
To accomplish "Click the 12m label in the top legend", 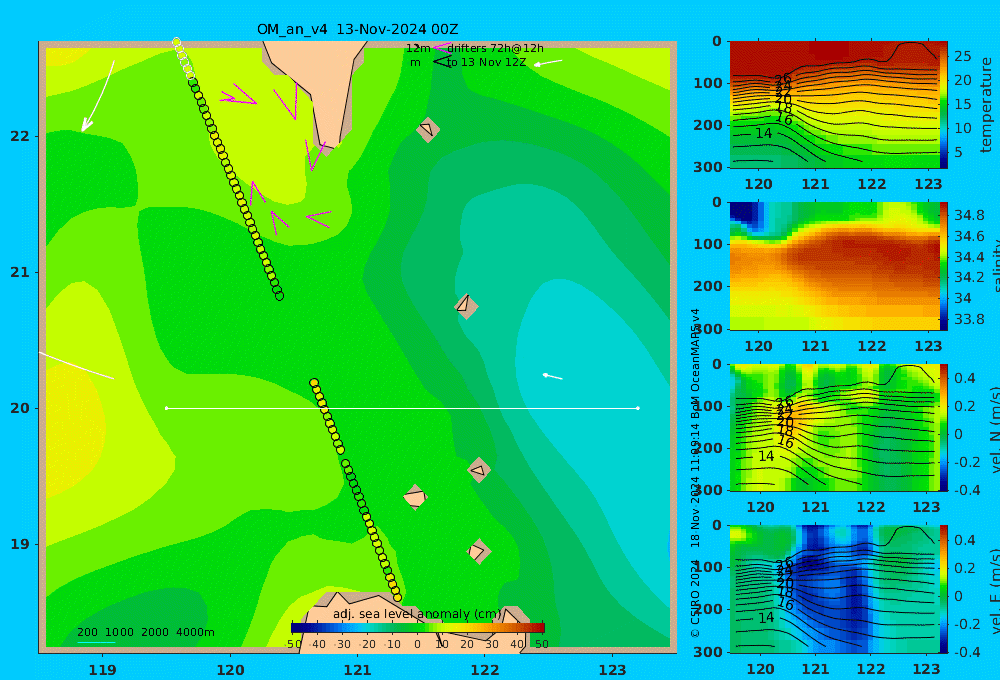I will click(418, 48).
